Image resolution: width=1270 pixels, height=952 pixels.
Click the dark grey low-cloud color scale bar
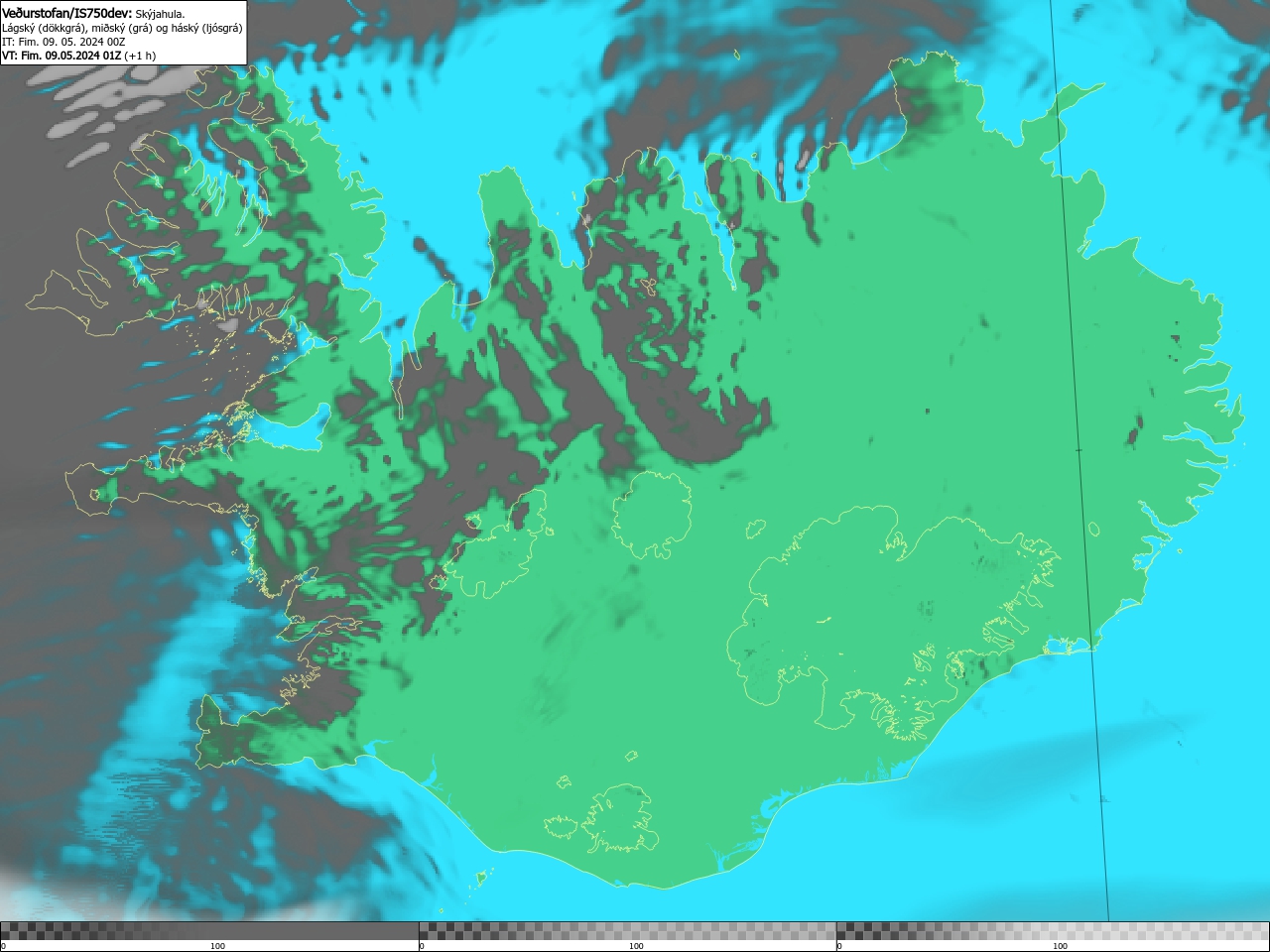209,930
